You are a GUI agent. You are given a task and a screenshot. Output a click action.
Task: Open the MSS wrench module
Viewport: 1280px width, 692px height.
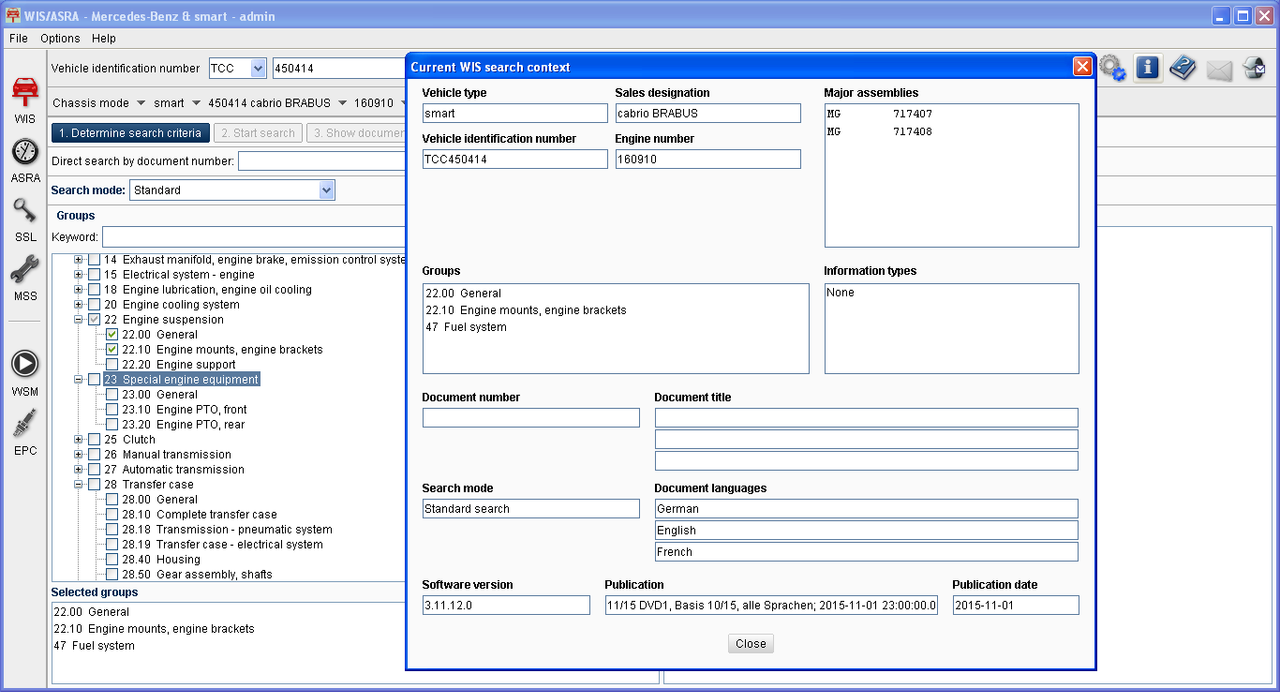click(25, 278)
